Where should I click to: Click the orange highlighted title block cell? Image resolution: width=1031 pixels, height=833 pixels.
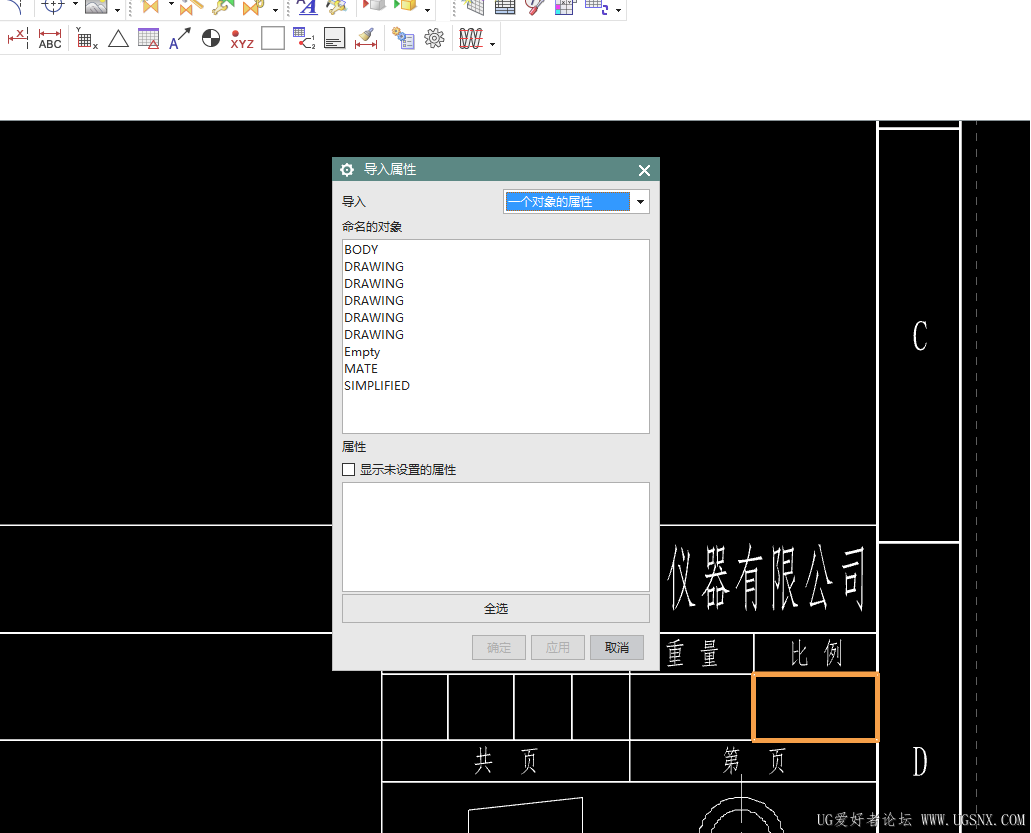click(x=815, y=707)
